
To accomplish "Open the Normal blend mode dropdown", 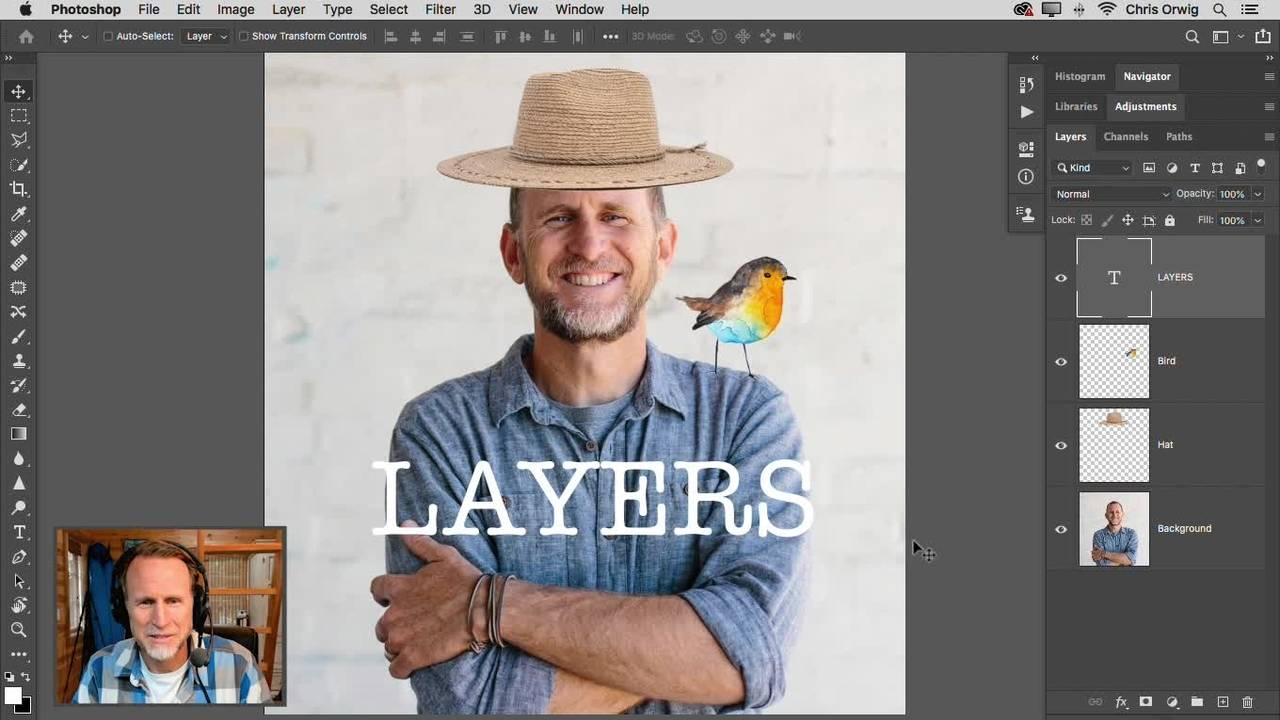I will 1112,194.
